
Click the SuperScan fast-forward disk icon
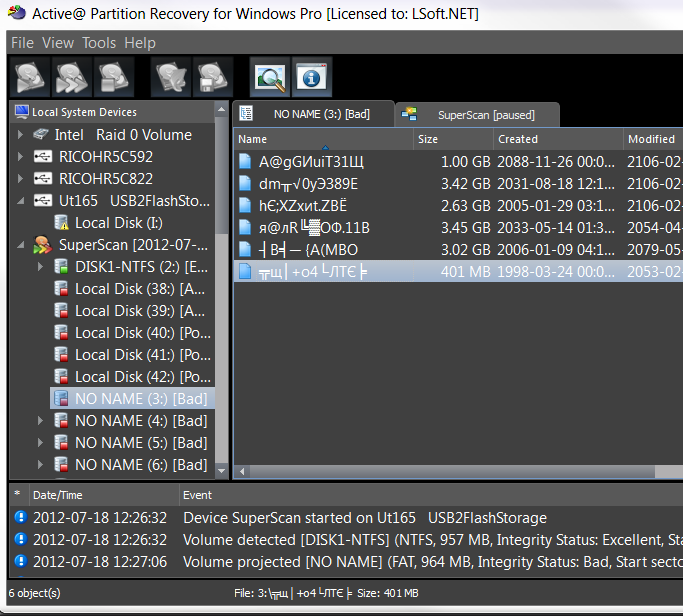71,78
